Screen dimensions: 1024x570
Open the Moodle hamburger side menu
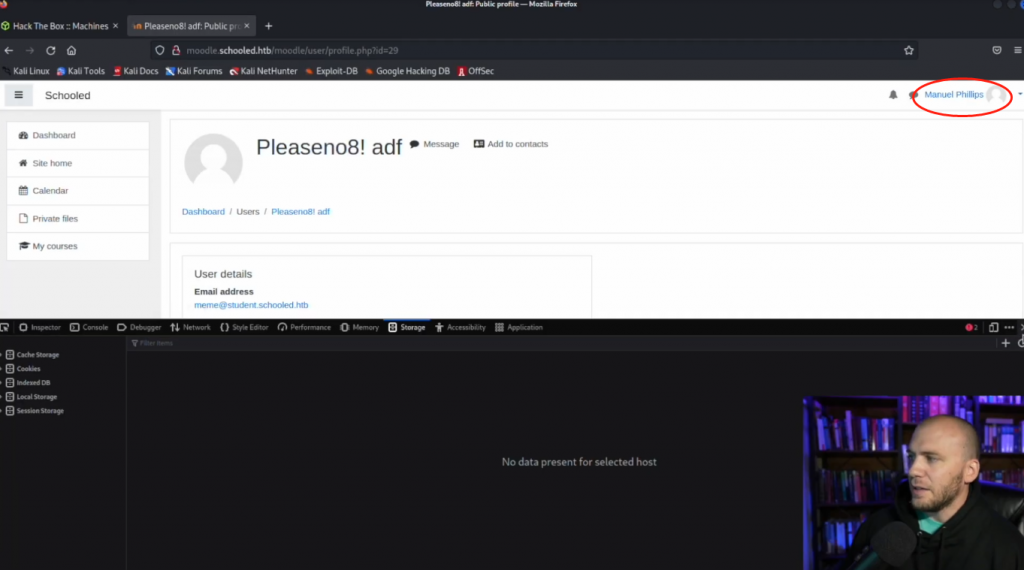18,95
